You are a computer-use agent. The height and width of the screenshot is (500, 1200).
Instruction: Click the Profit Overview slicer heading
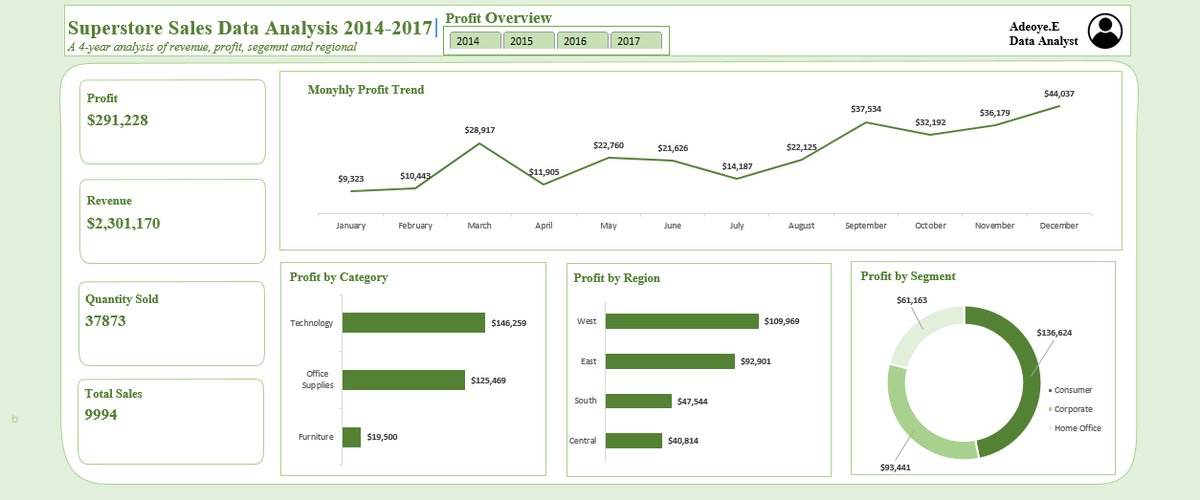(x=498, y=18)
